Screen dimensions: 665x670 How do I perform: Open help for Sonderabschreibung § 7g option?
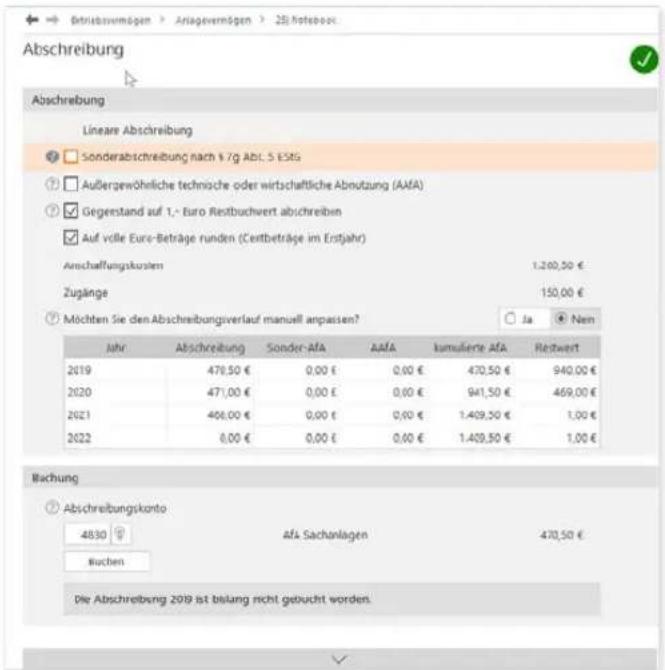coord(52,157)
